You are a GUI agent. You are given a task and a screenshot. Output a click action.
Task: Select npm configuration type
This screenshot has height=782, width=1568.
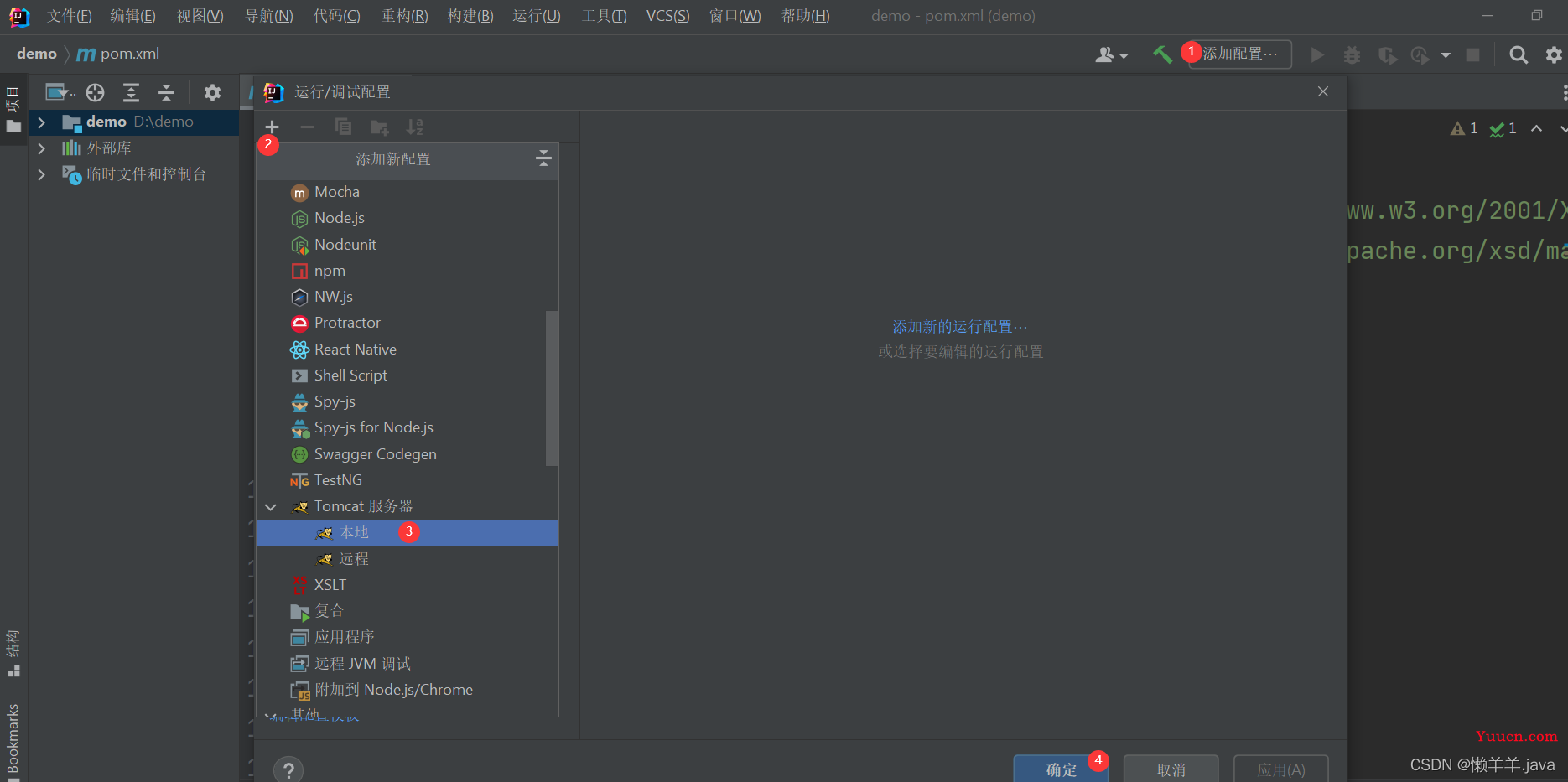click(x=408, y=271)
